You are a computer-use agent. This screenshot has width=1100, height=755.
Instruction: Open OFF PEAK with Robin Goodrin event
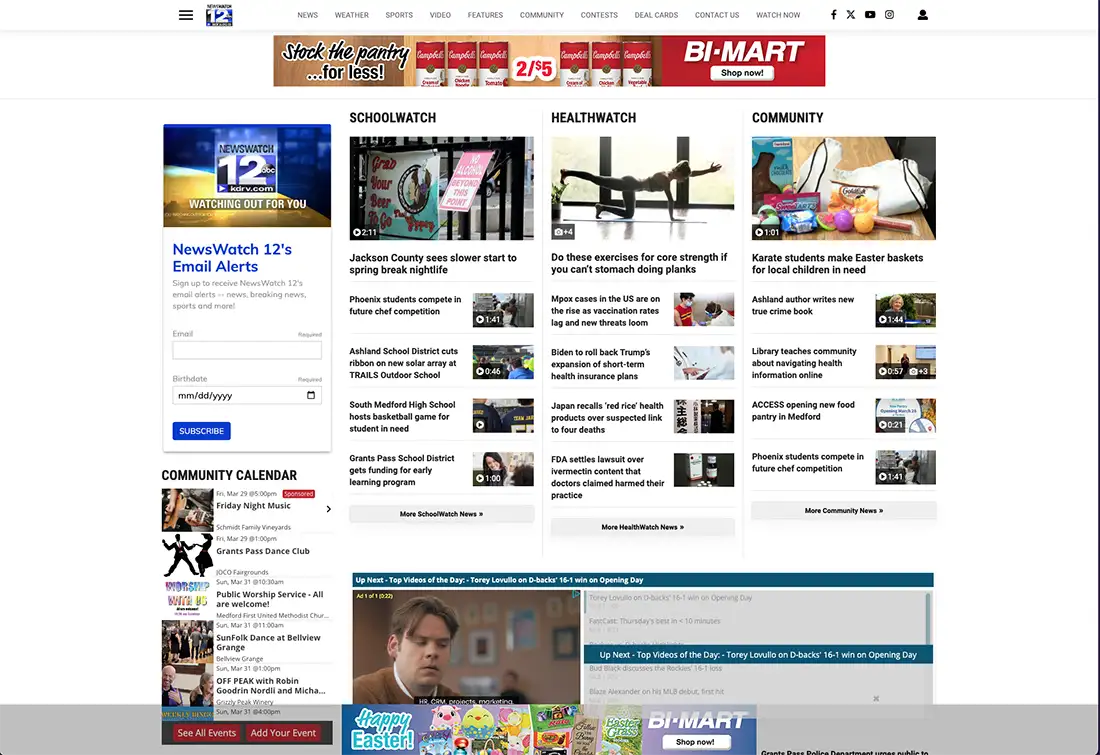[x=271, y=686]
